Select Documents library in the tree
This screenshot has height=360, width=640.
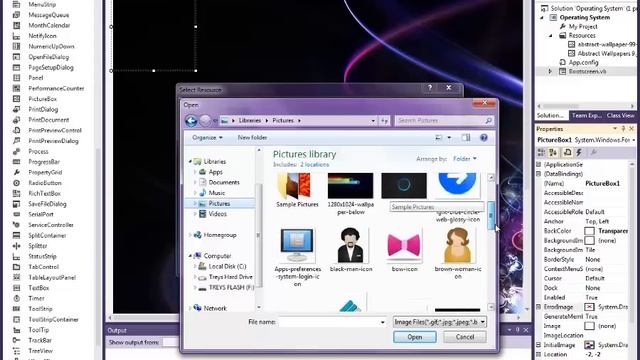(224, 182)
